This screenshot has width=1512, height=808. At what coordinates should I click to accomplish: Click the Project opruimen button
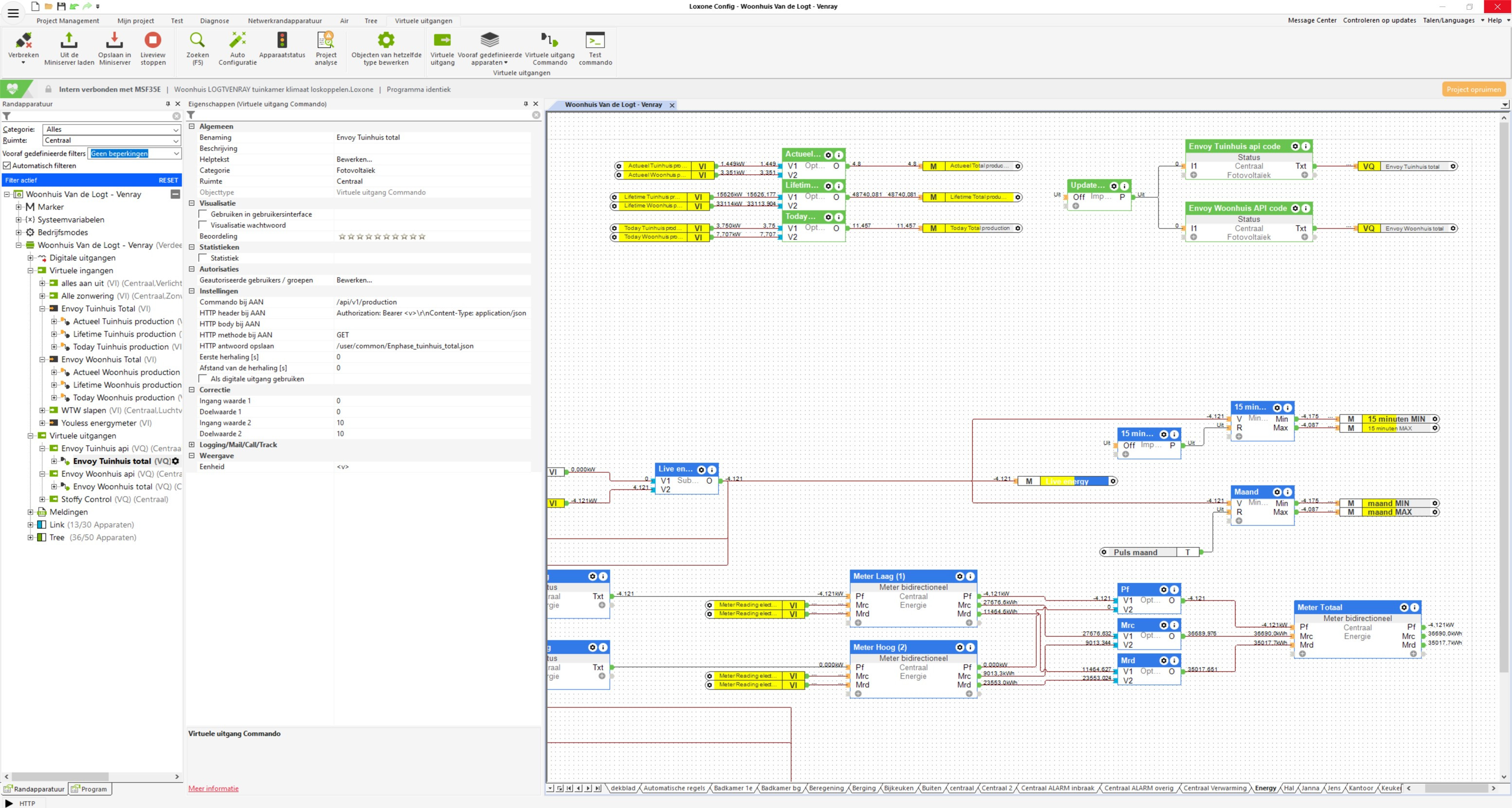tap(1473, 89)
